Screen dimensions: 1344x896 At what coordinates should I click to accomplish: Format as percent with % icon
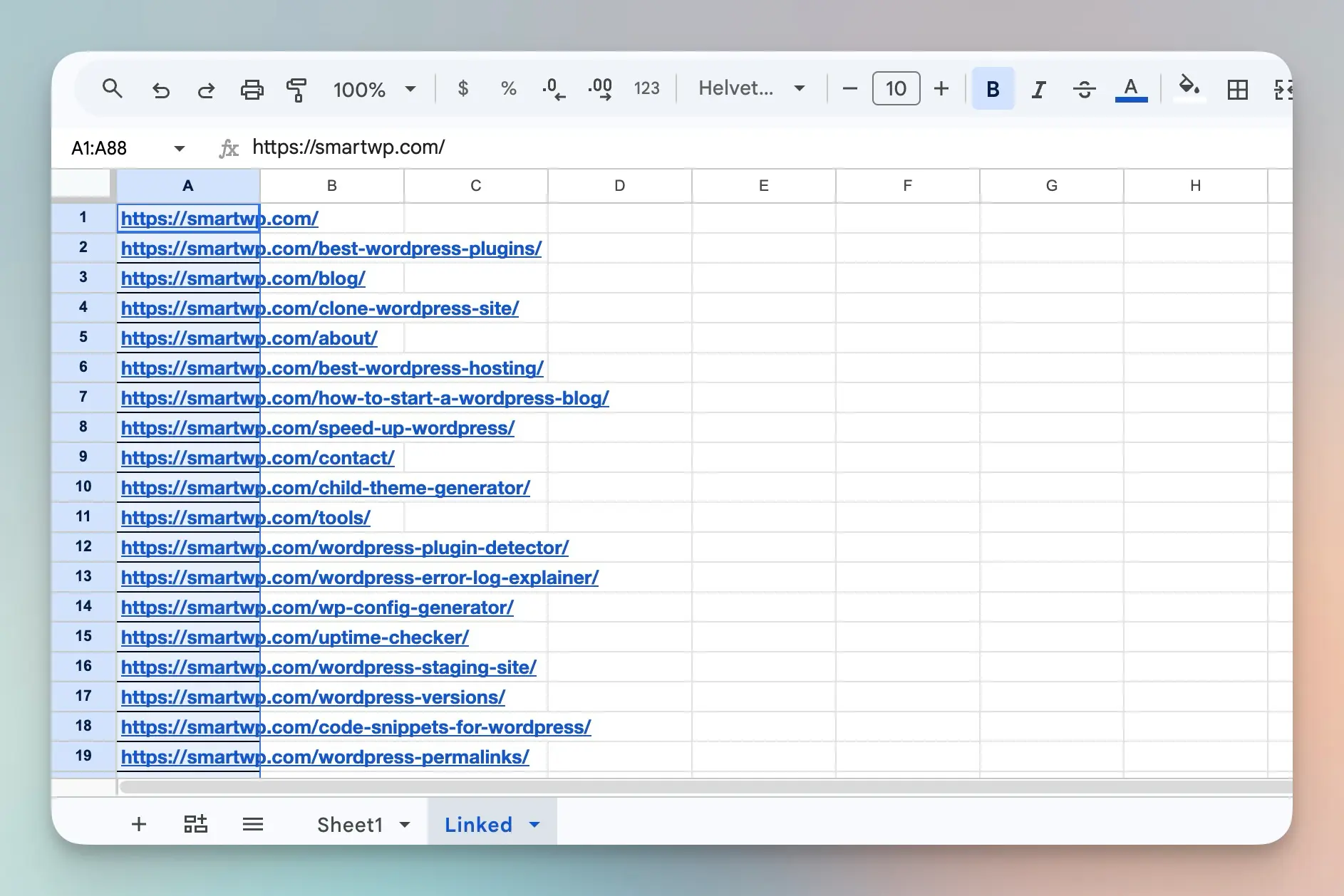coord(508,89)
